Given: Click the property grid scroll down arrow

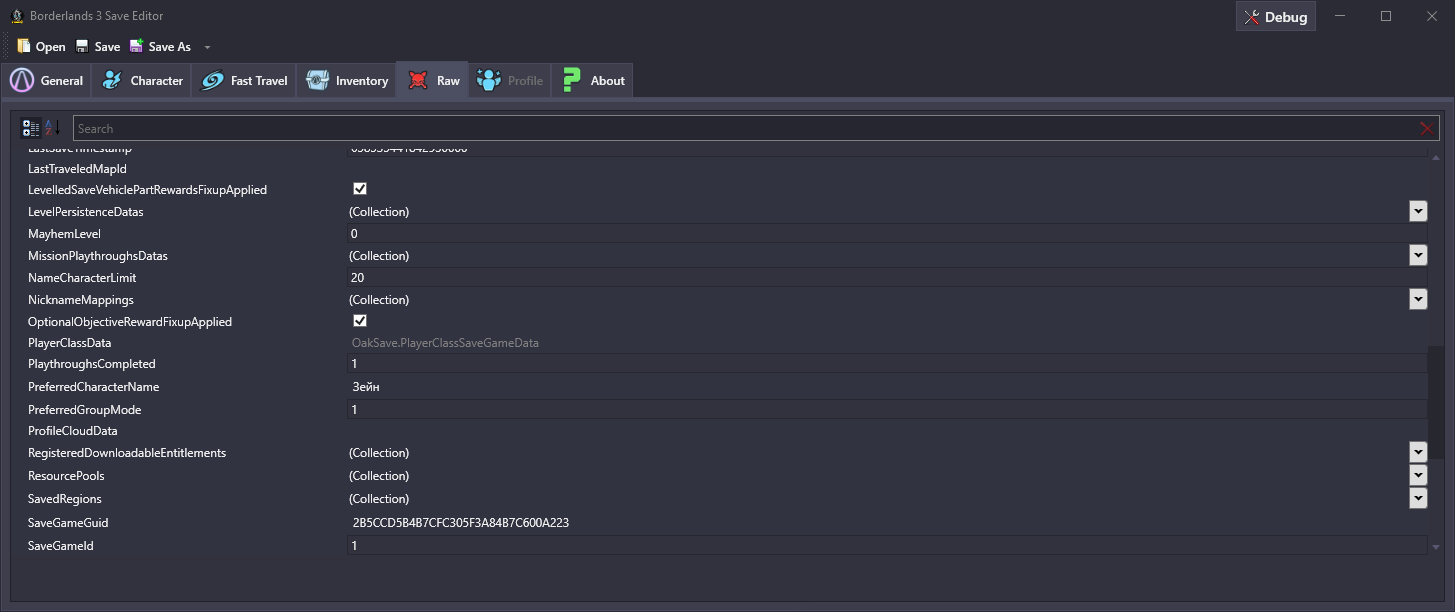Looking at the screenshot, I should tap(1436, 547).
